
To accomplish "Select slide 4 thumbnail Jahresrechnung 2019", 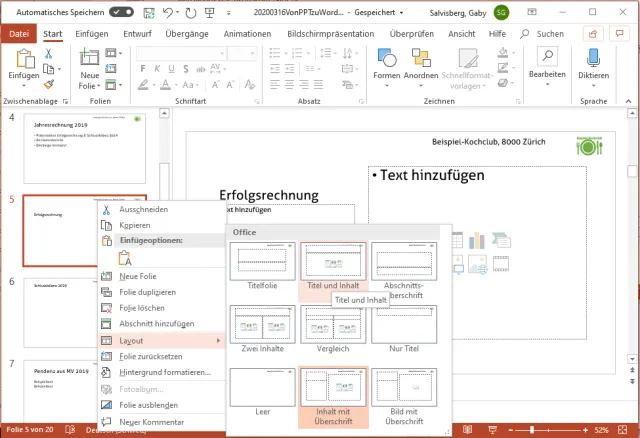I will (x=84, y=147).
